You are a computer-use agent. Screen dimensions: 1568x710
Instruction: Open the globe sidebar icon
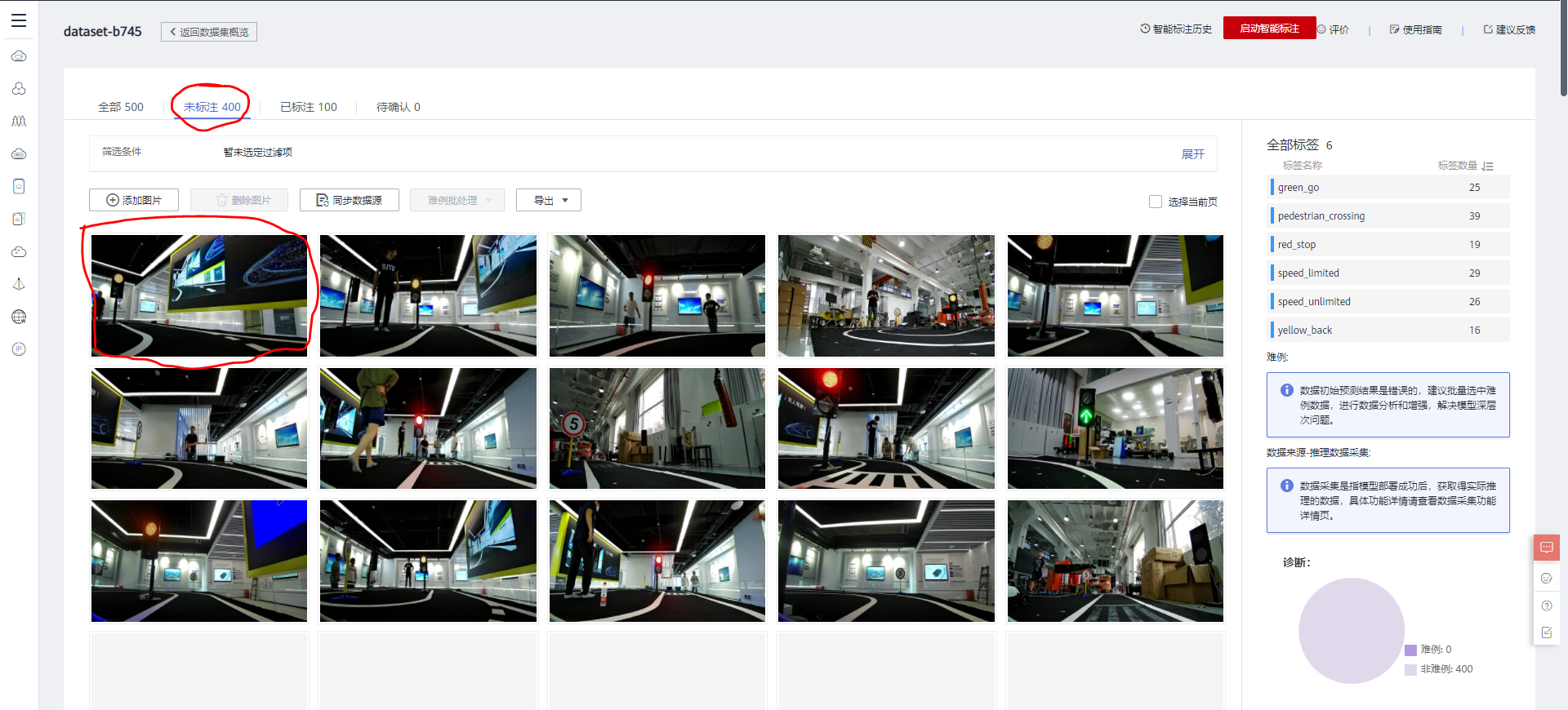tap(19, 317)
